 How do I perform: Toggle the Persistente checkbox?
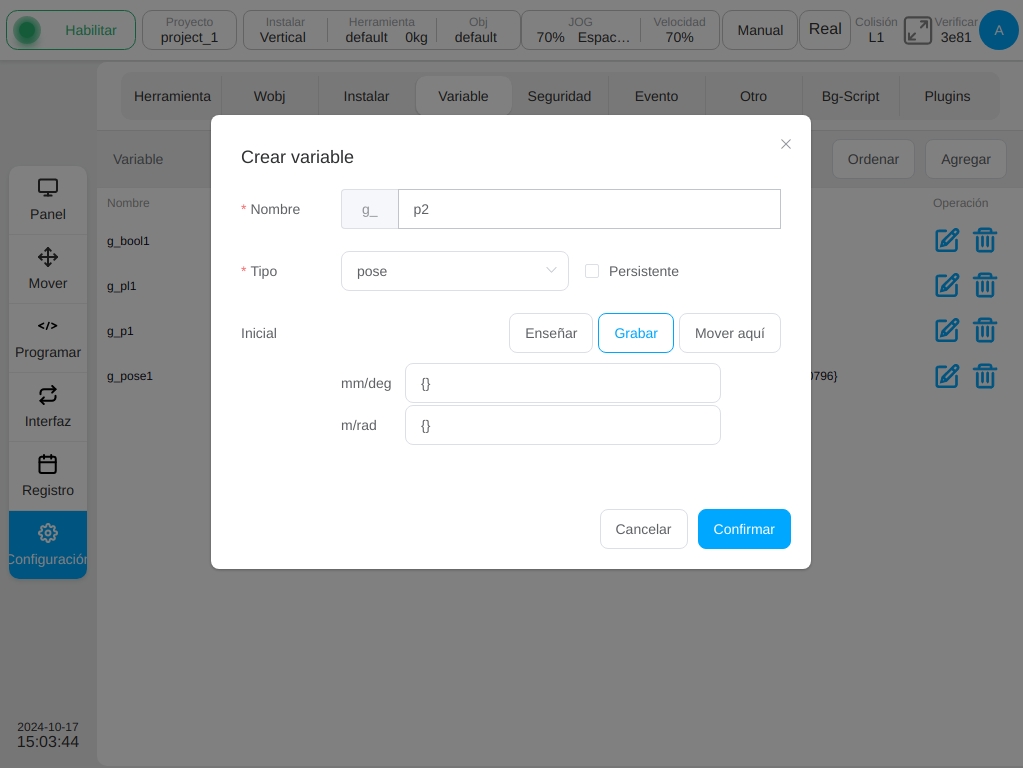click(x=592, y=271)
